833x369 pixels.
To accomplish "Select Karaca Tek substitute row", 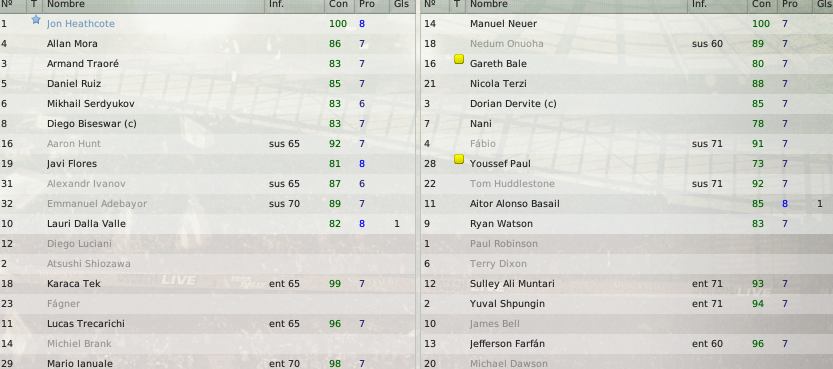I will point(207,284).
